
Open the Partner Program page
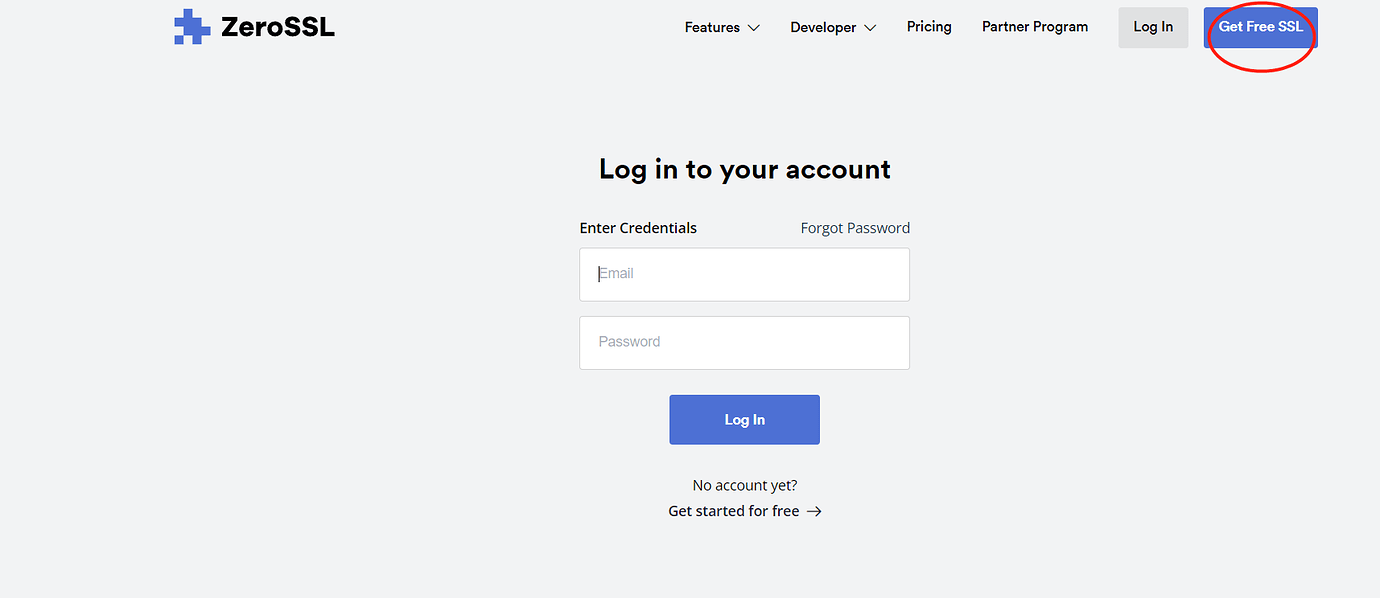1035,27
